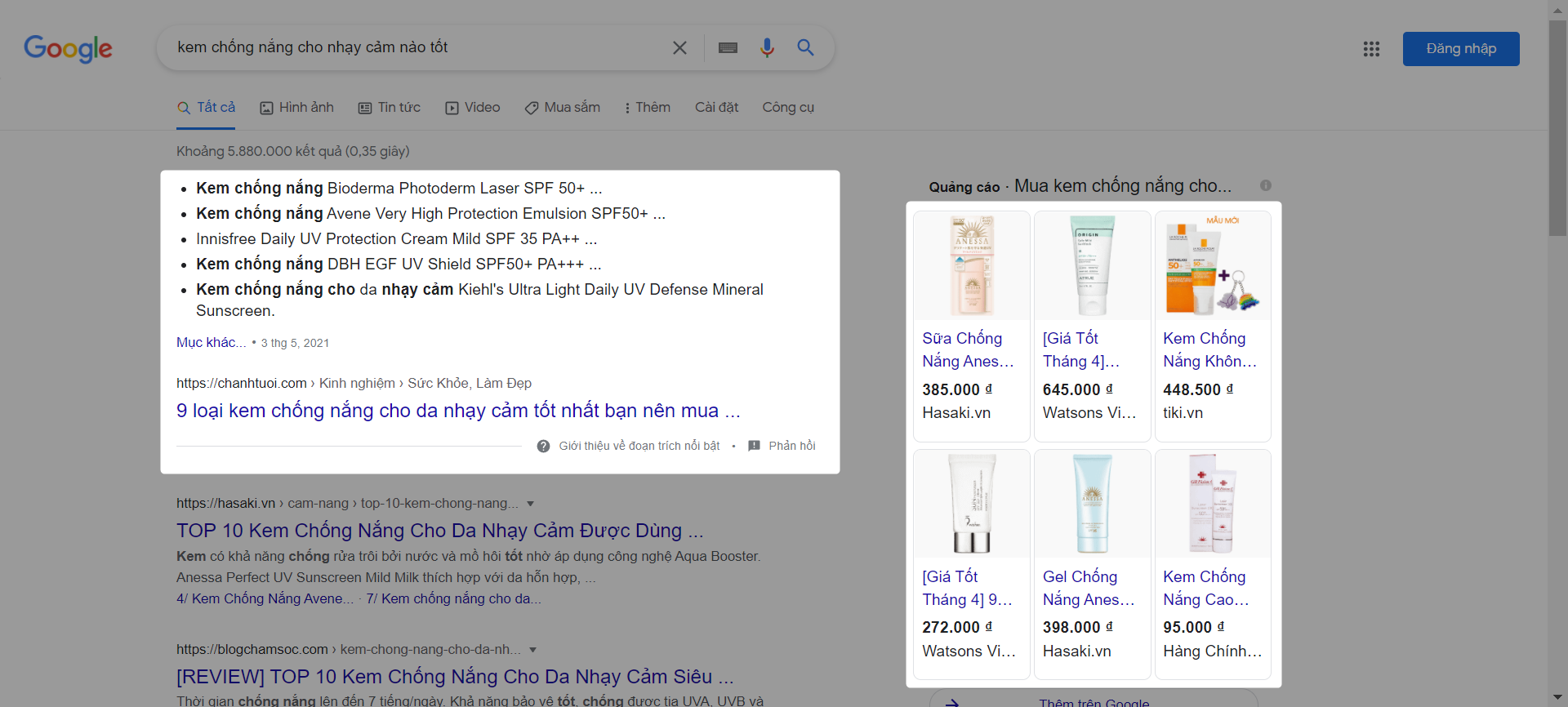Screen dimensions: 1568x707
Task: Click the Anessa gel 398.000 đ product image
Action: 1092,505
